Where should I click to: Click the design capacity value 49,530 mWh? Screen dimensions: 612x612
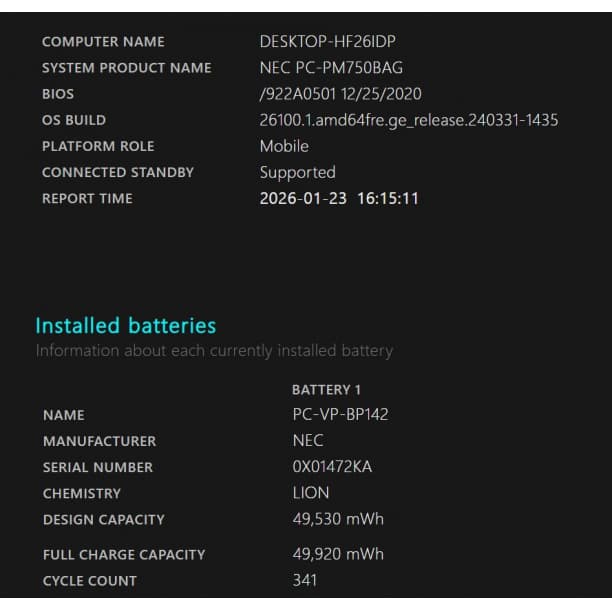338,519
